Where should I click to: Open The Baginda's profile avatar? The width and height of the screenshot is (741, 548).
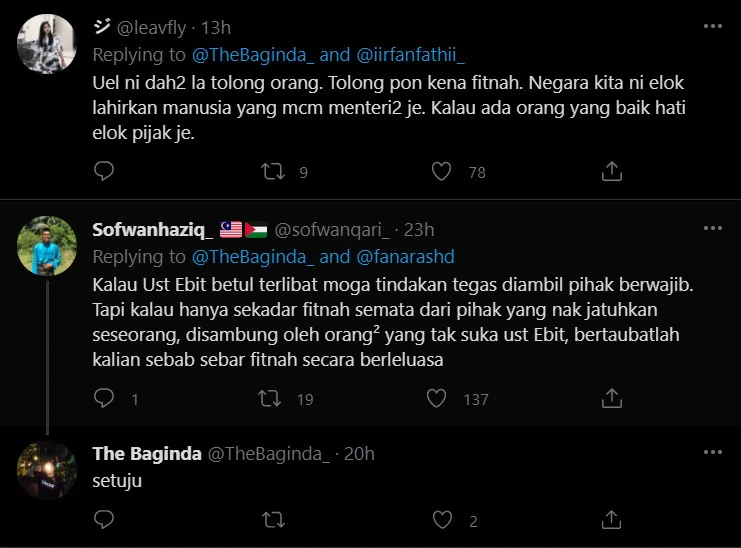[x=47, y=469]
